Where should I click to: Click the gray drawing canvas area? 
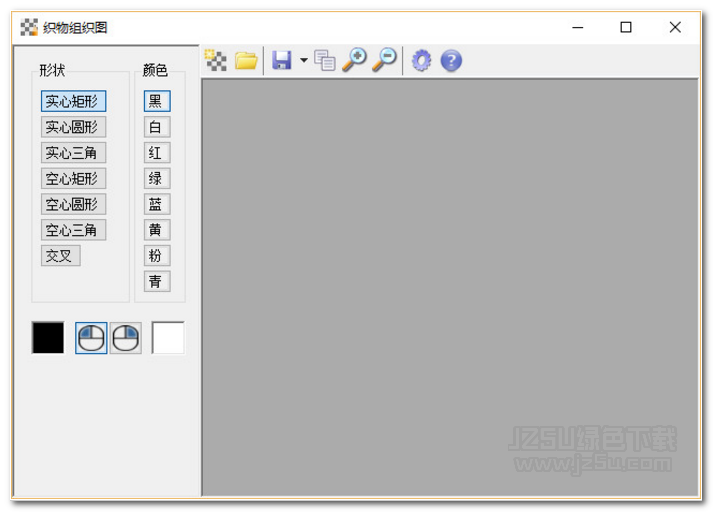pos(450,287)
